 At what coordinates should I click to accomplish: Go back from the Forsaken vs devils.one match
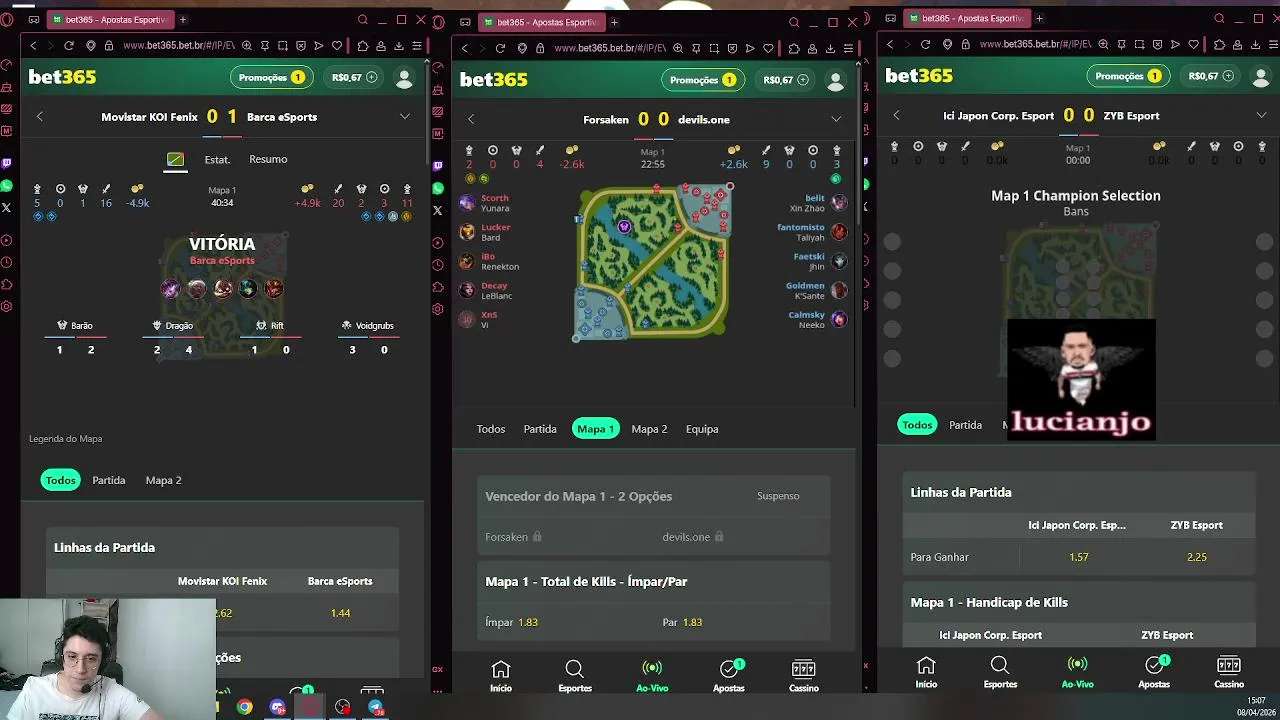click(471, 119)
